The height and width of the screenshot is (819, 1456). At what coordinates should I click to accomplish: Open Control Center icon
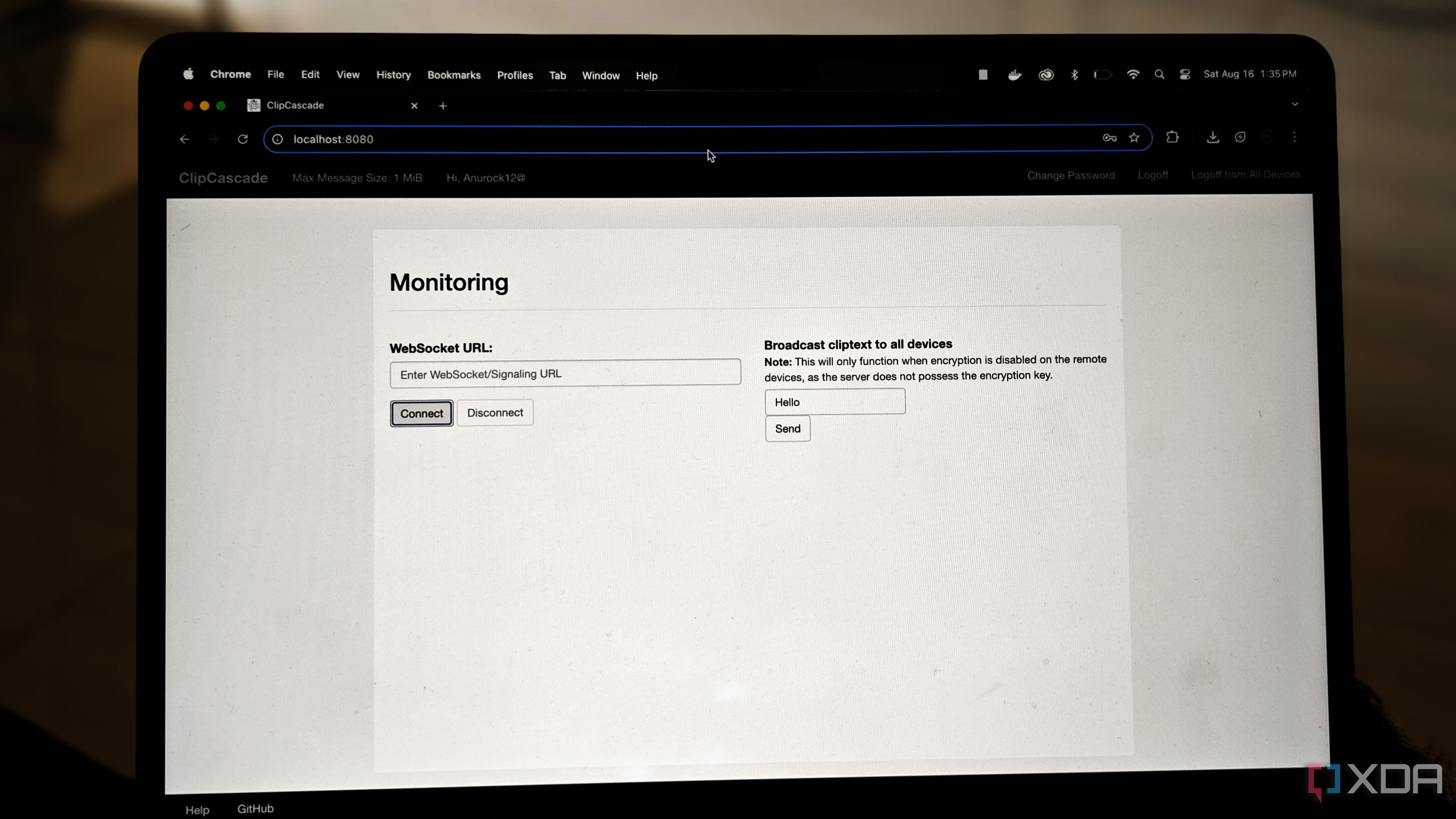(x=1185, y=75)
